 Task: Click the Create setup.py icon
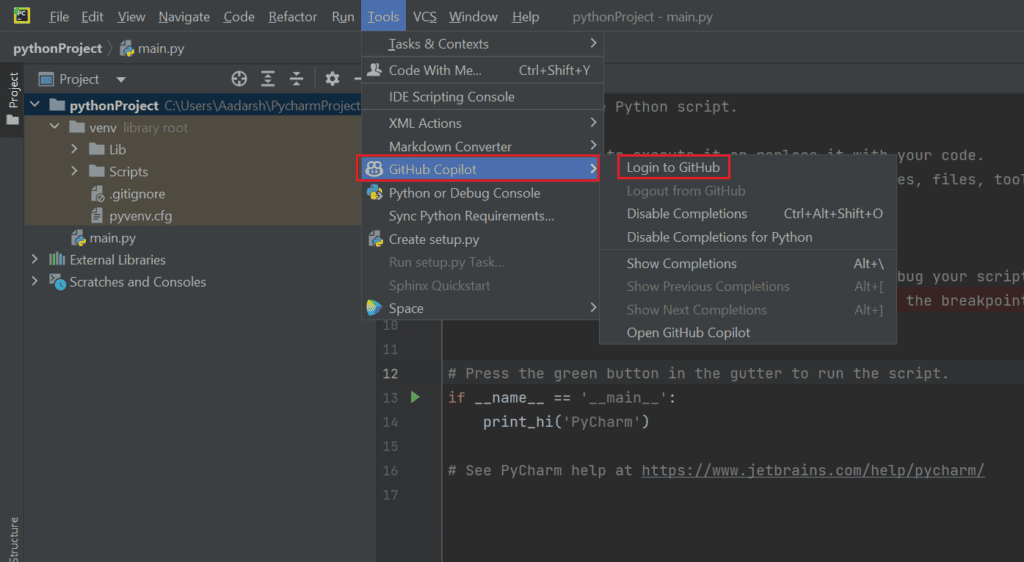375,239
